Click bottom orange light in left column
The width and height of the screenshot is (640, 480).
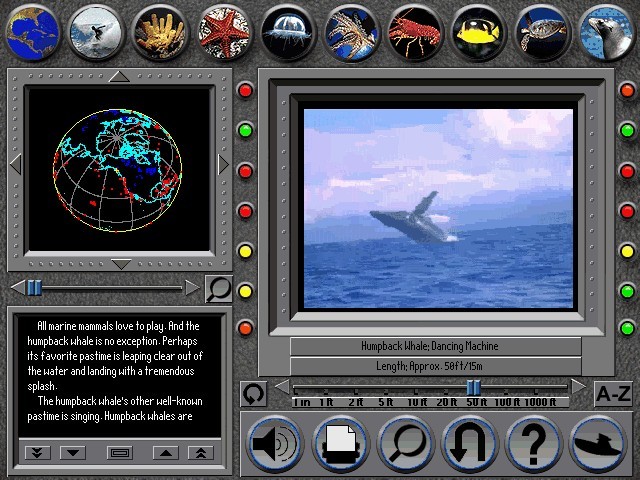[245, 328]
